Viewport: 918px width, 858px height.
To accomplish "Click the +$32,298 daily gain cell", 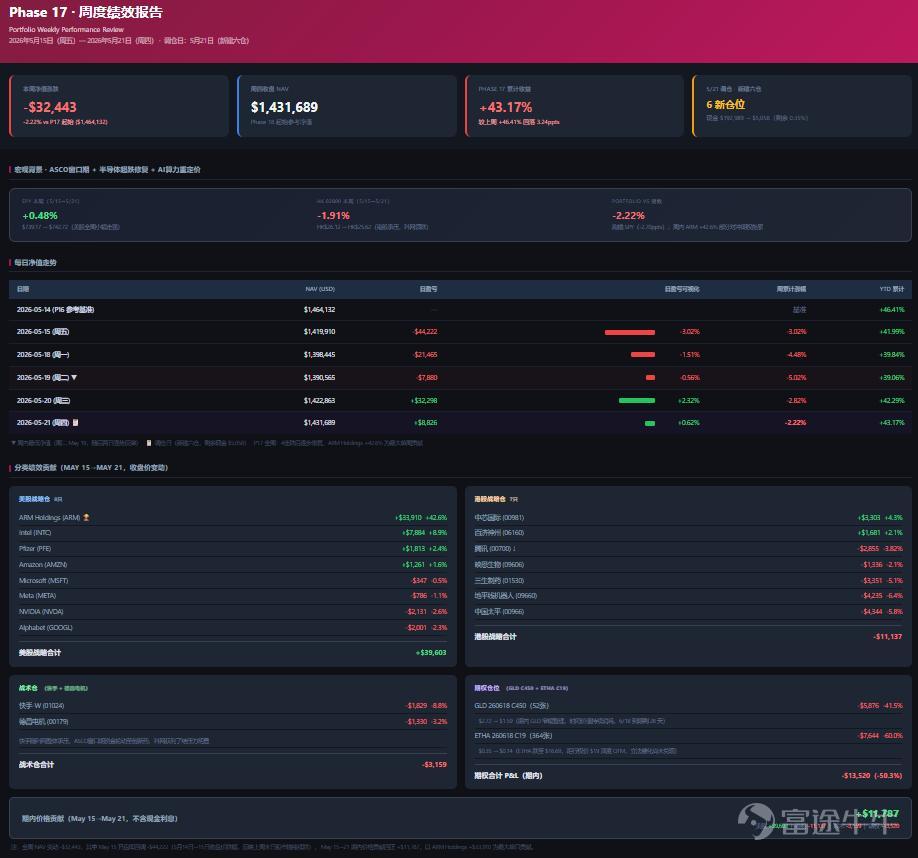I will pyautogui.click(x=424, y=401).
